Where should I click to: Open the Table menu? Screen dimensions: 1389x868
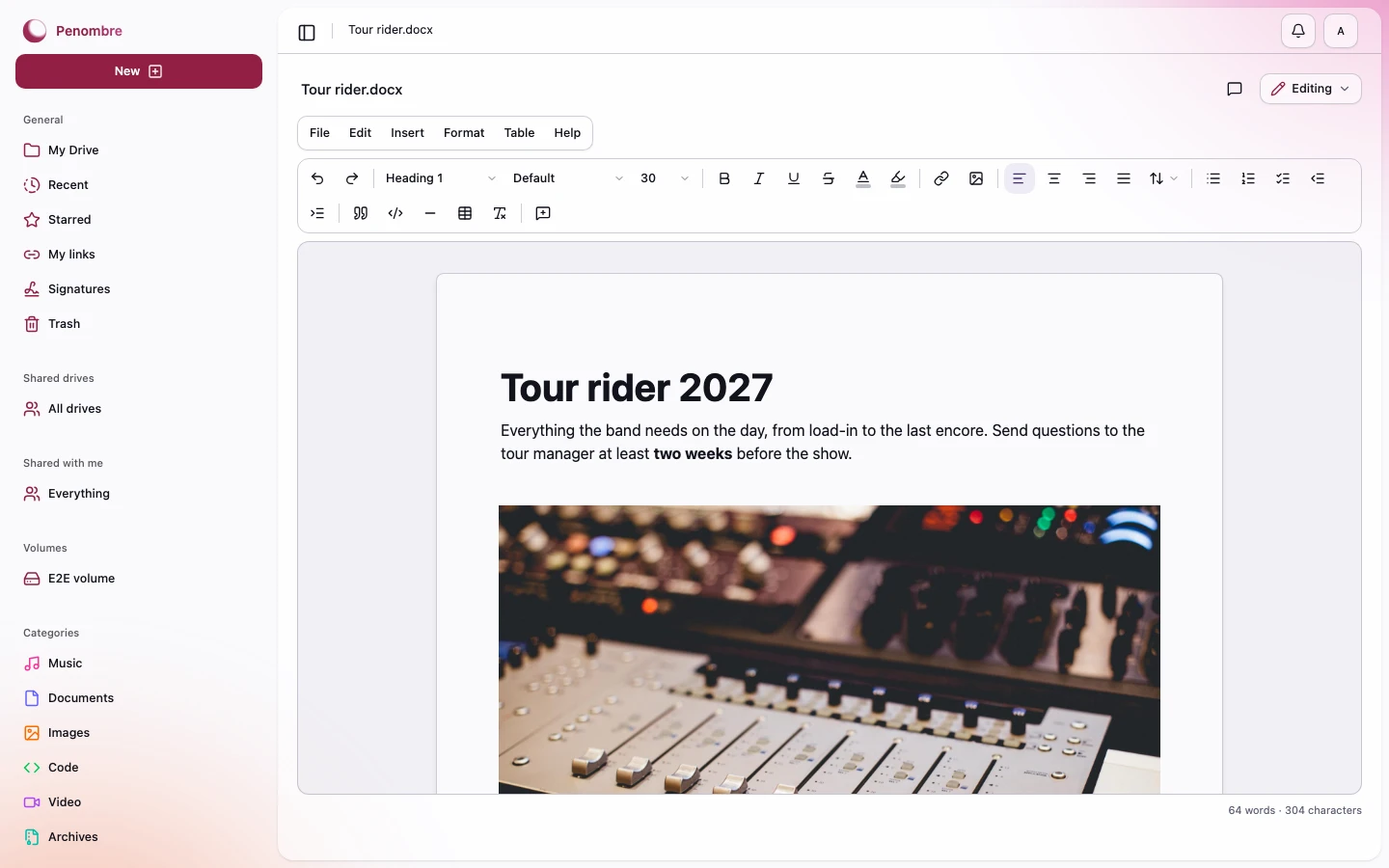click(519, 133)
